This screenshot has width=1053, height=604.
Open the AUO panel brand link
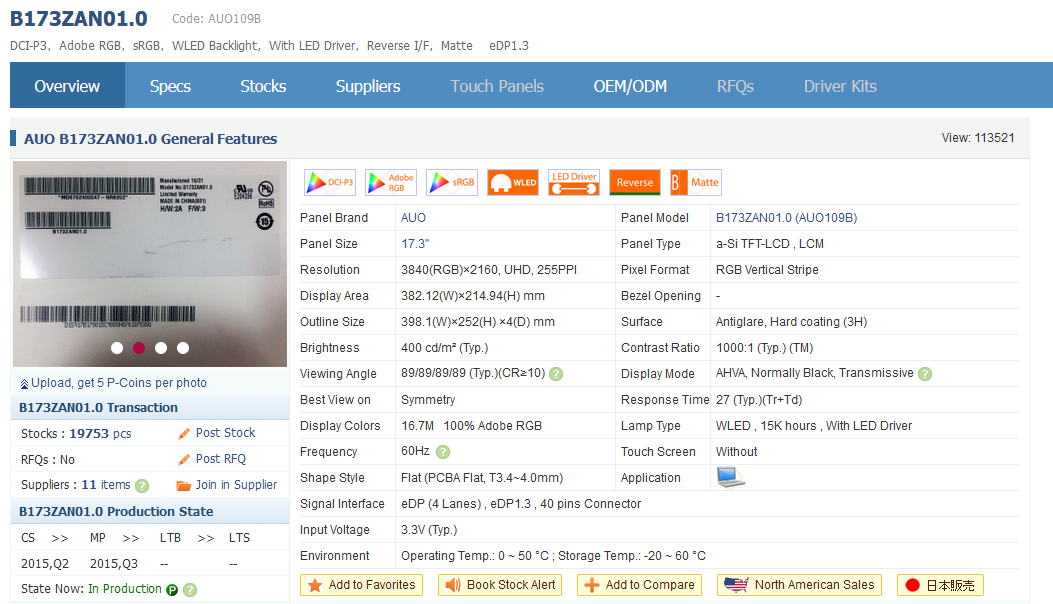click(x=413, y=218)
